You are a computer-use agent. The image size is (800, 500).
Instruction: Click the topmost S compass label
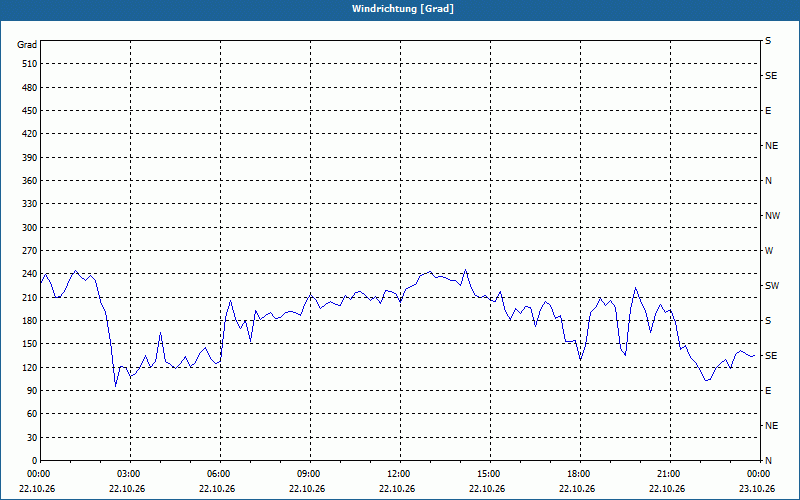tap(768, 41)
